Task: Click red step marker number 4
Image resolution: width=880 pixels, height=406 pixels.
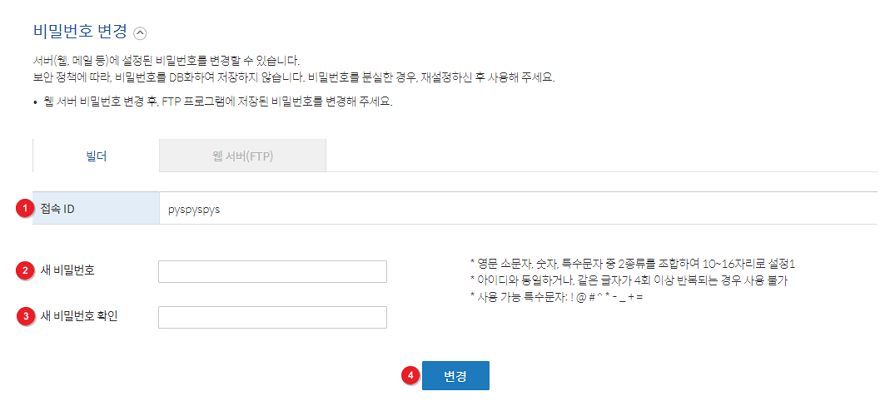Action: 409,376
